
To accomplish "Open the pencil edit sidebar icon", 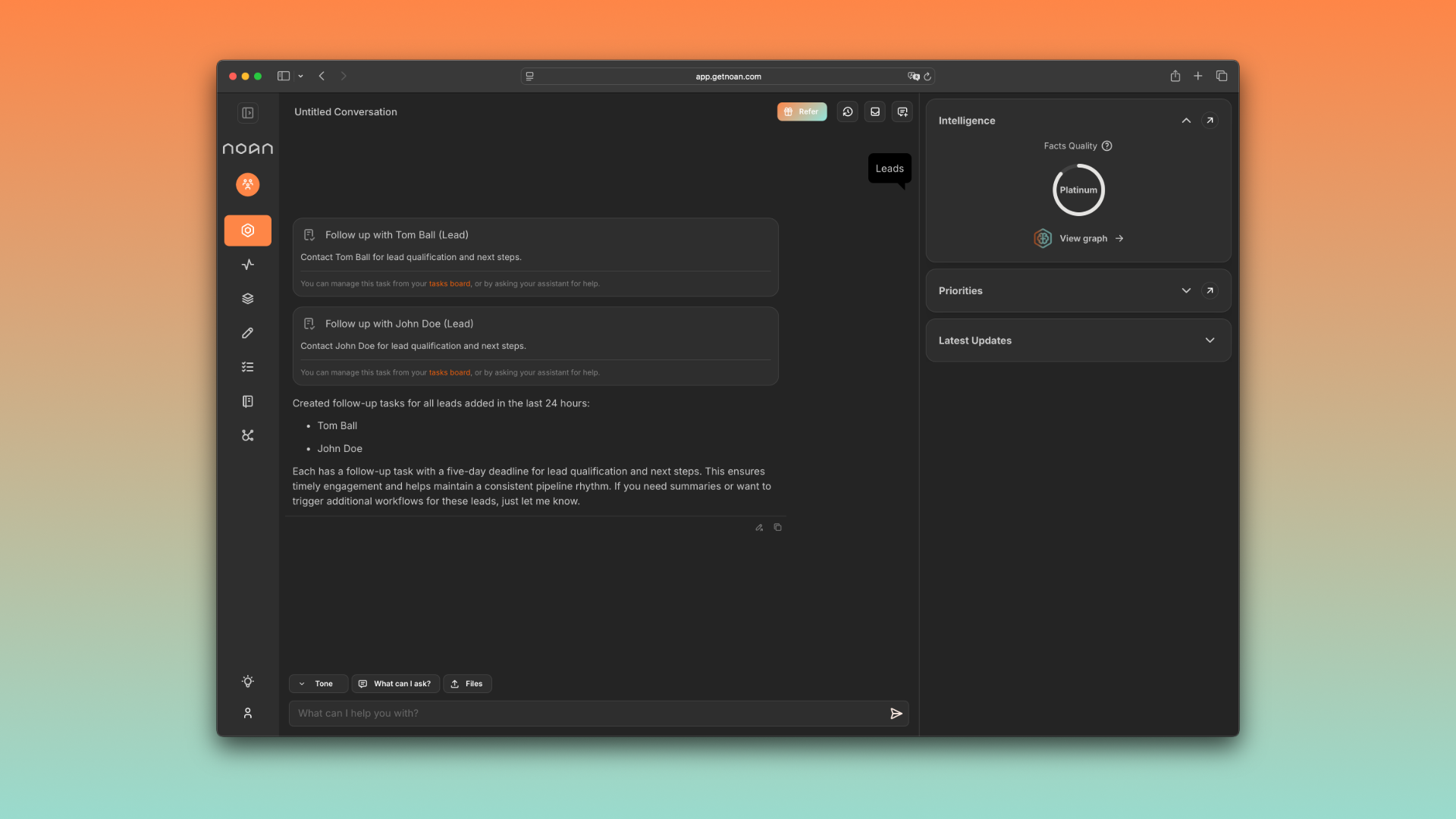I will (x=247, y=333).
